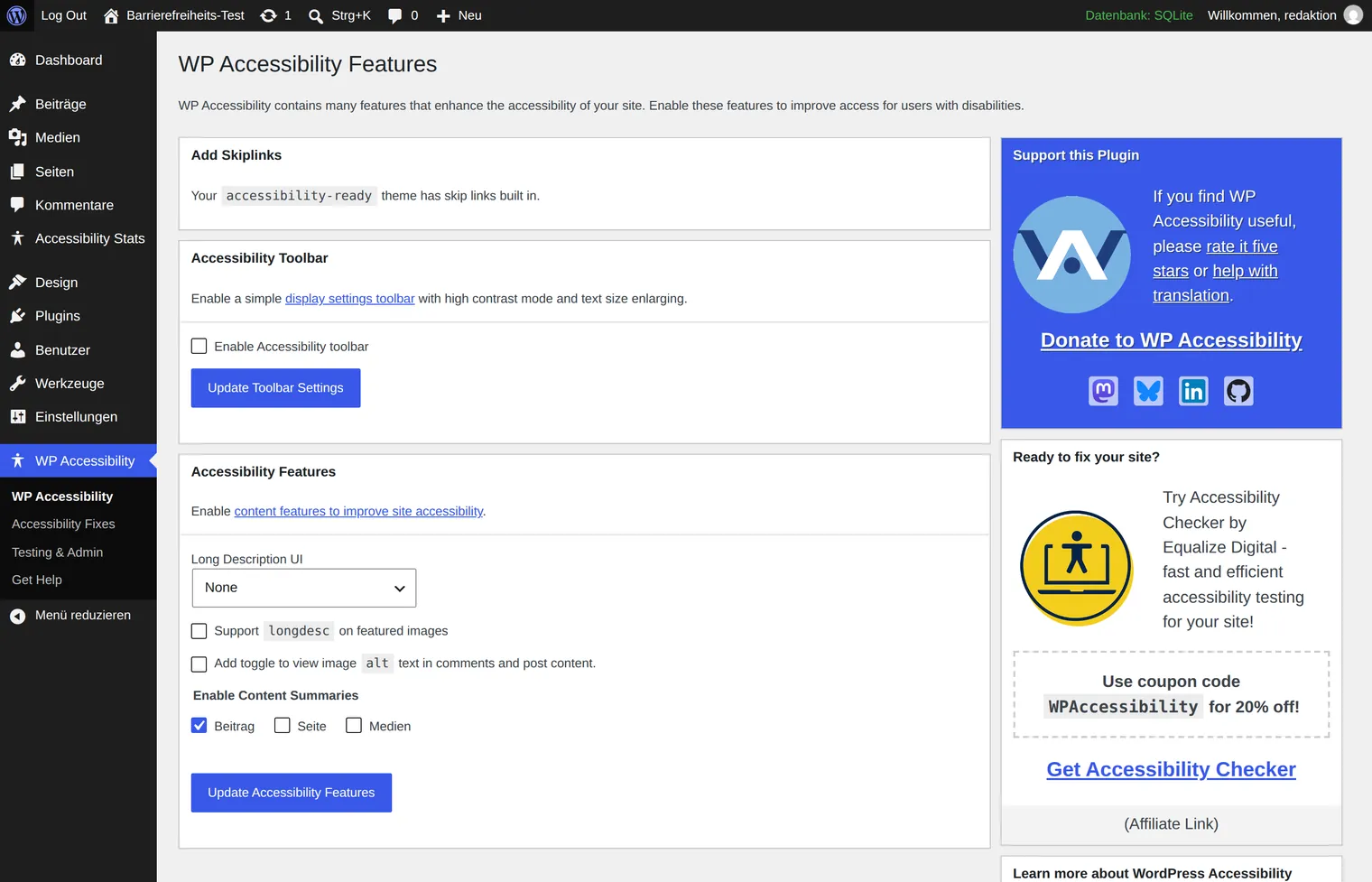
Task: Open the GitHub icon
Action: coord(1238,391)
